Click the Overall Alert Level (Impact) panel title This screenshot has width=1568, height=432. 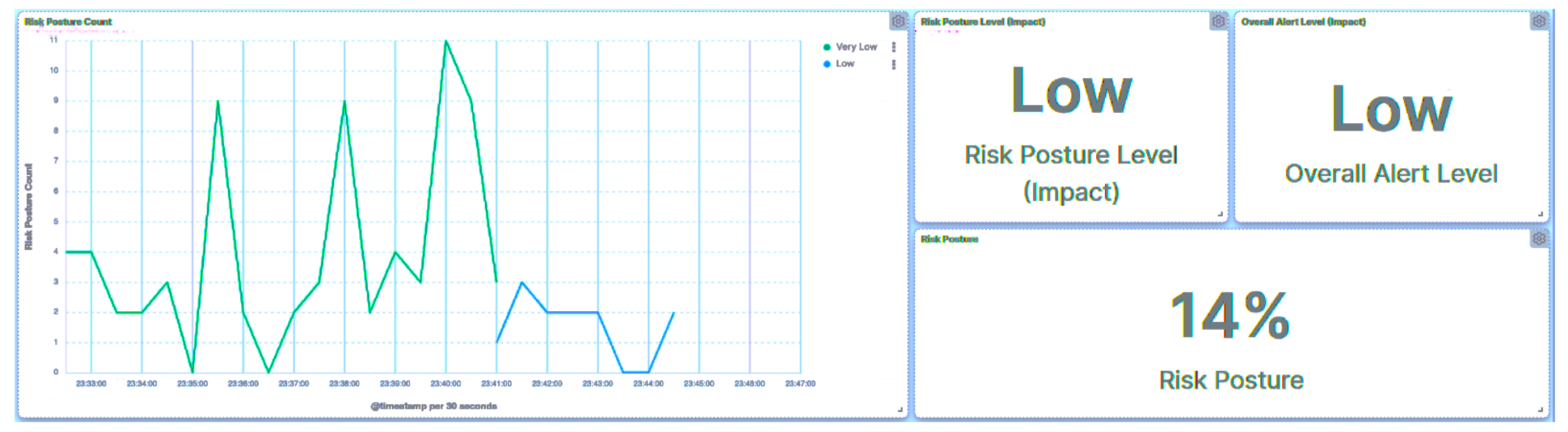pyautogui.click(x=1303, y=22)
